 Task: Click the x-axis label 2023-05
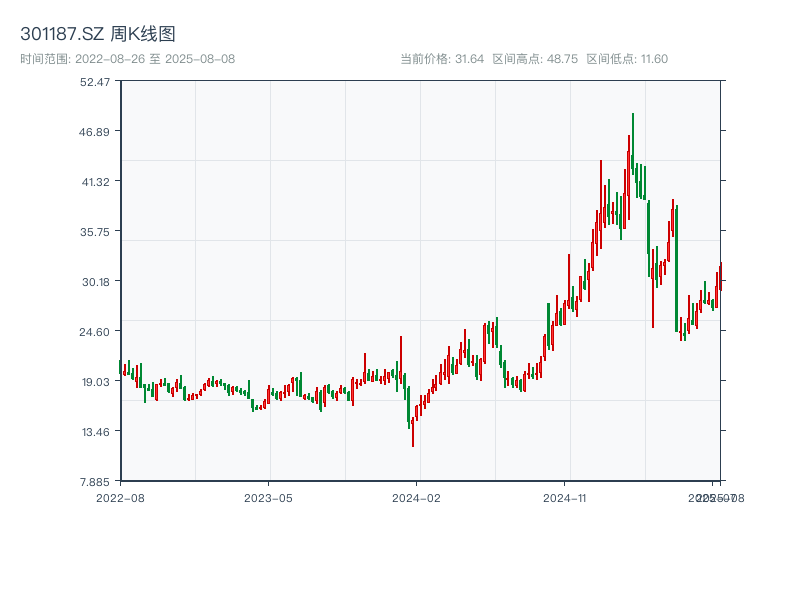pyautogui.click(x=268, y=498)
